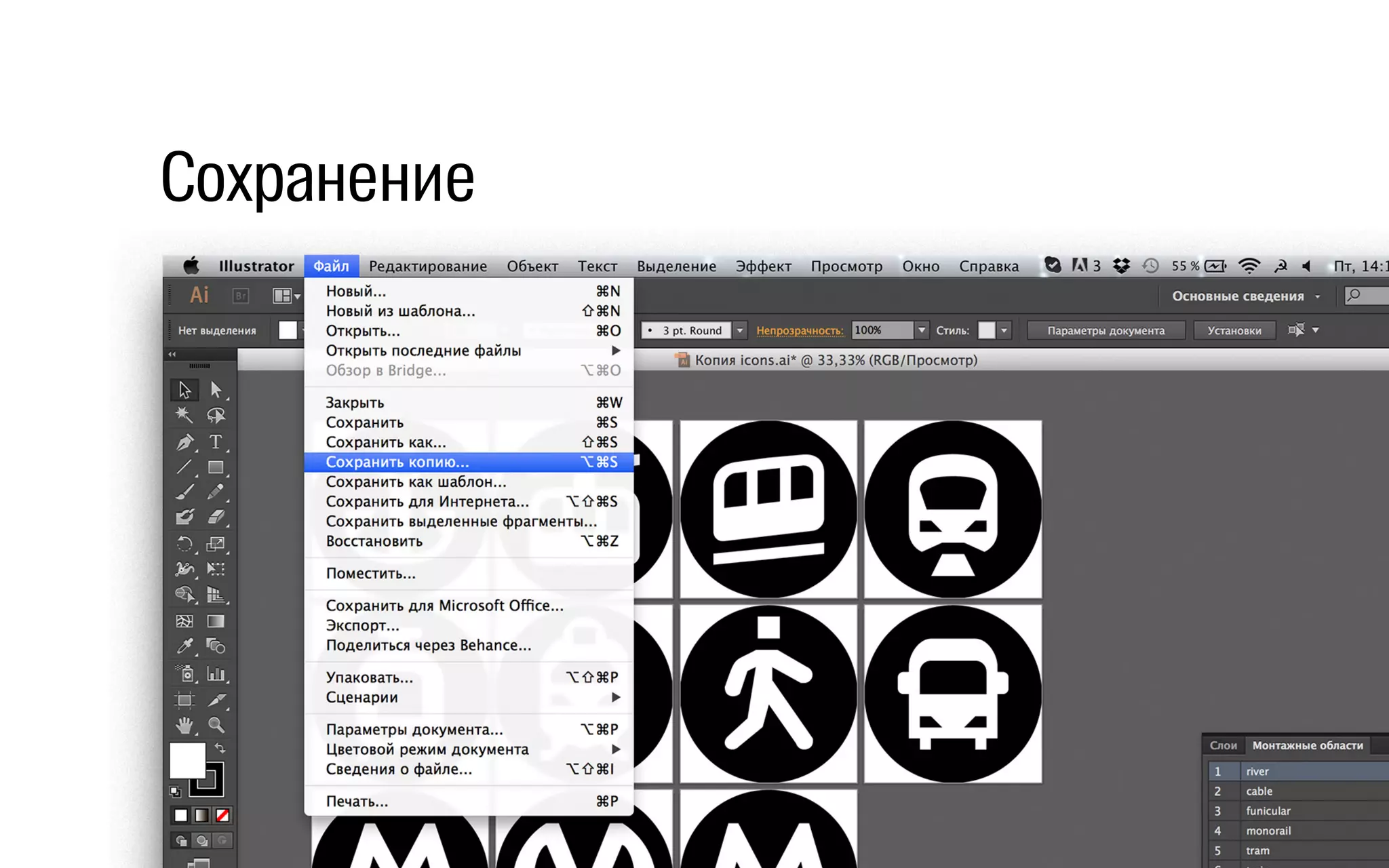Switch to Color paint mode button
This screenshot has height=868, width=1389.
pos(180,815)
